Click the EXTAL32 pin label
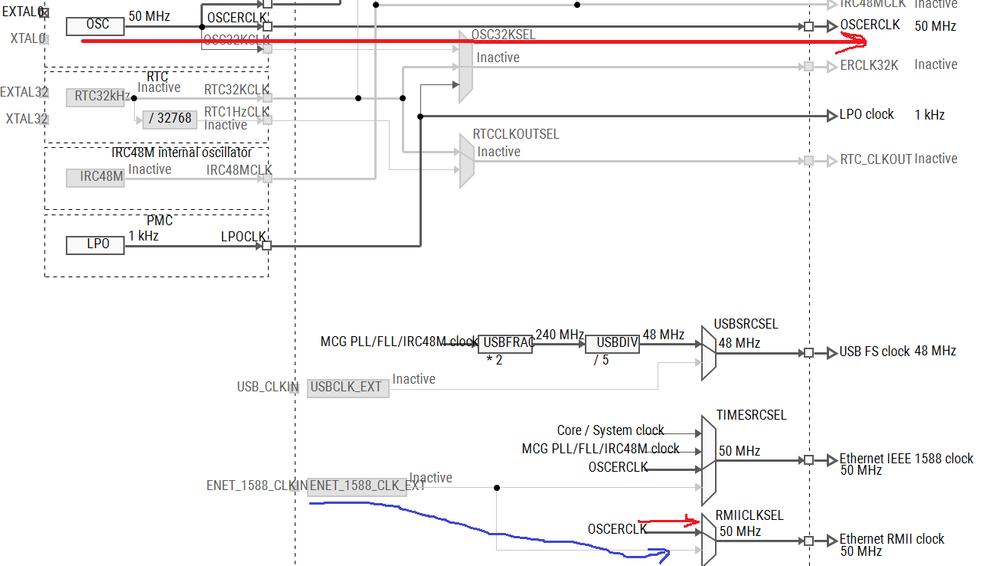 click(24, 92)
